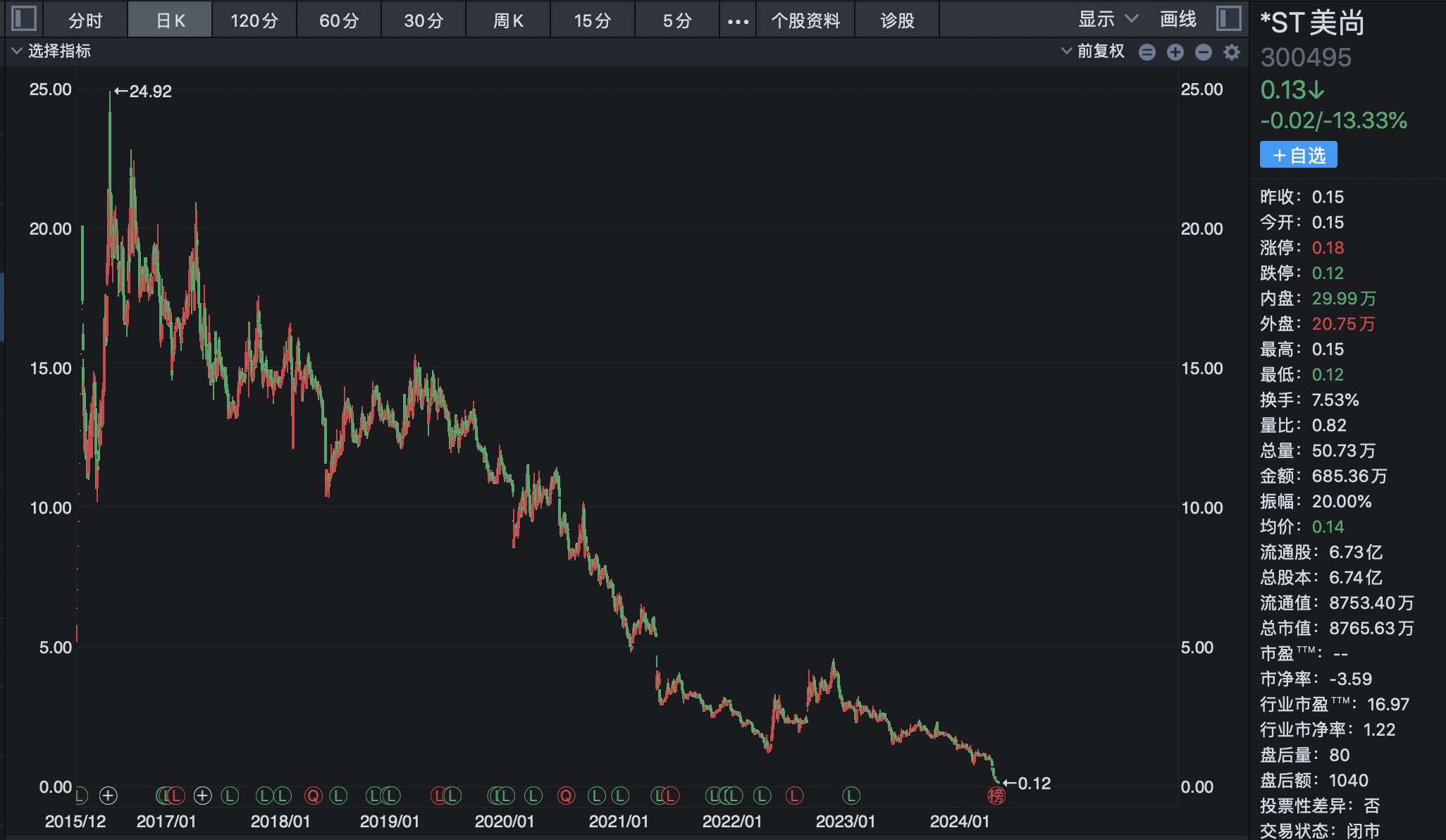Open chart settings gear icon
The width and height of the screenshot is (1446, 840).
1231,52
